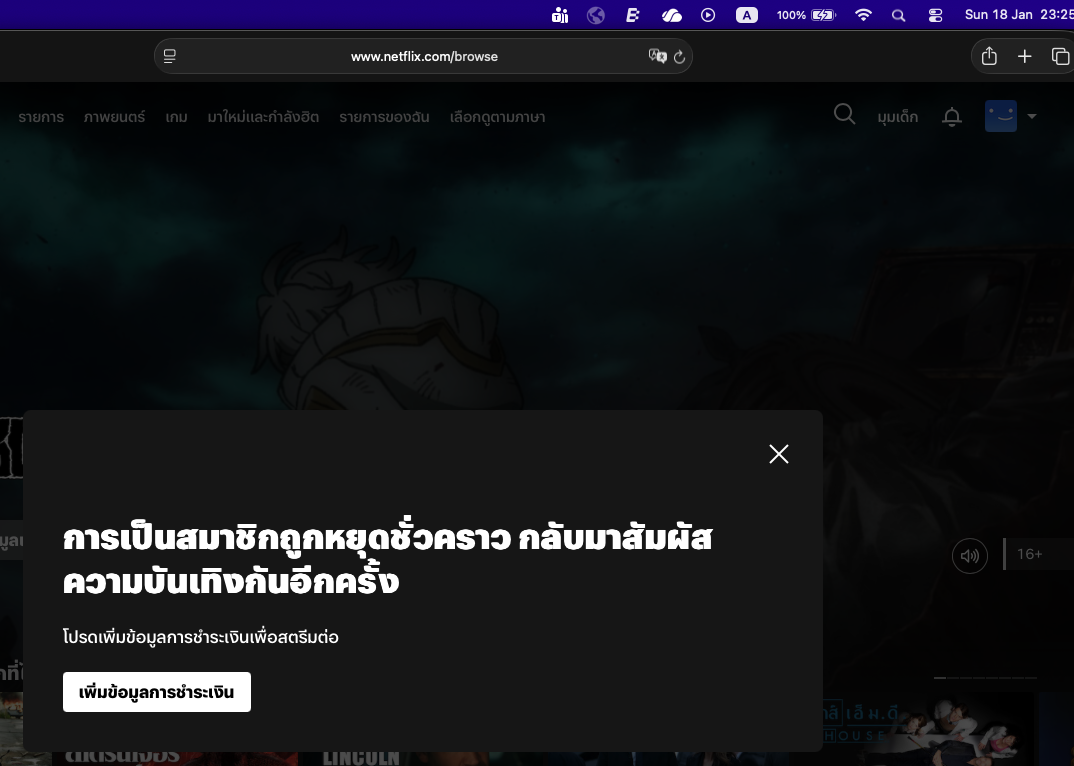This screenshot has height=766, width=1074.
Task: Click the date and time clock
Action: 1019,14
